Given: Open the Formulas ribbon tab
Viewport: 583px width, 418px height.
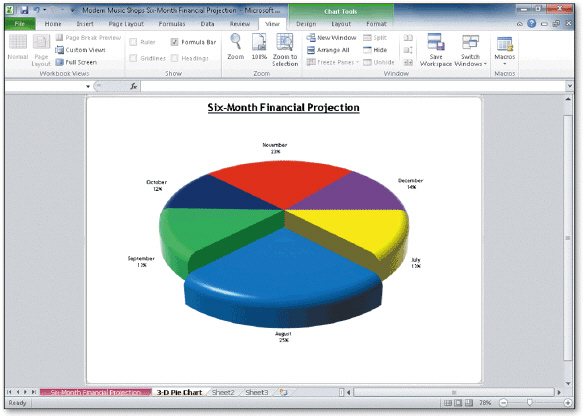Looking at the screenshot, I should (172, 24).
